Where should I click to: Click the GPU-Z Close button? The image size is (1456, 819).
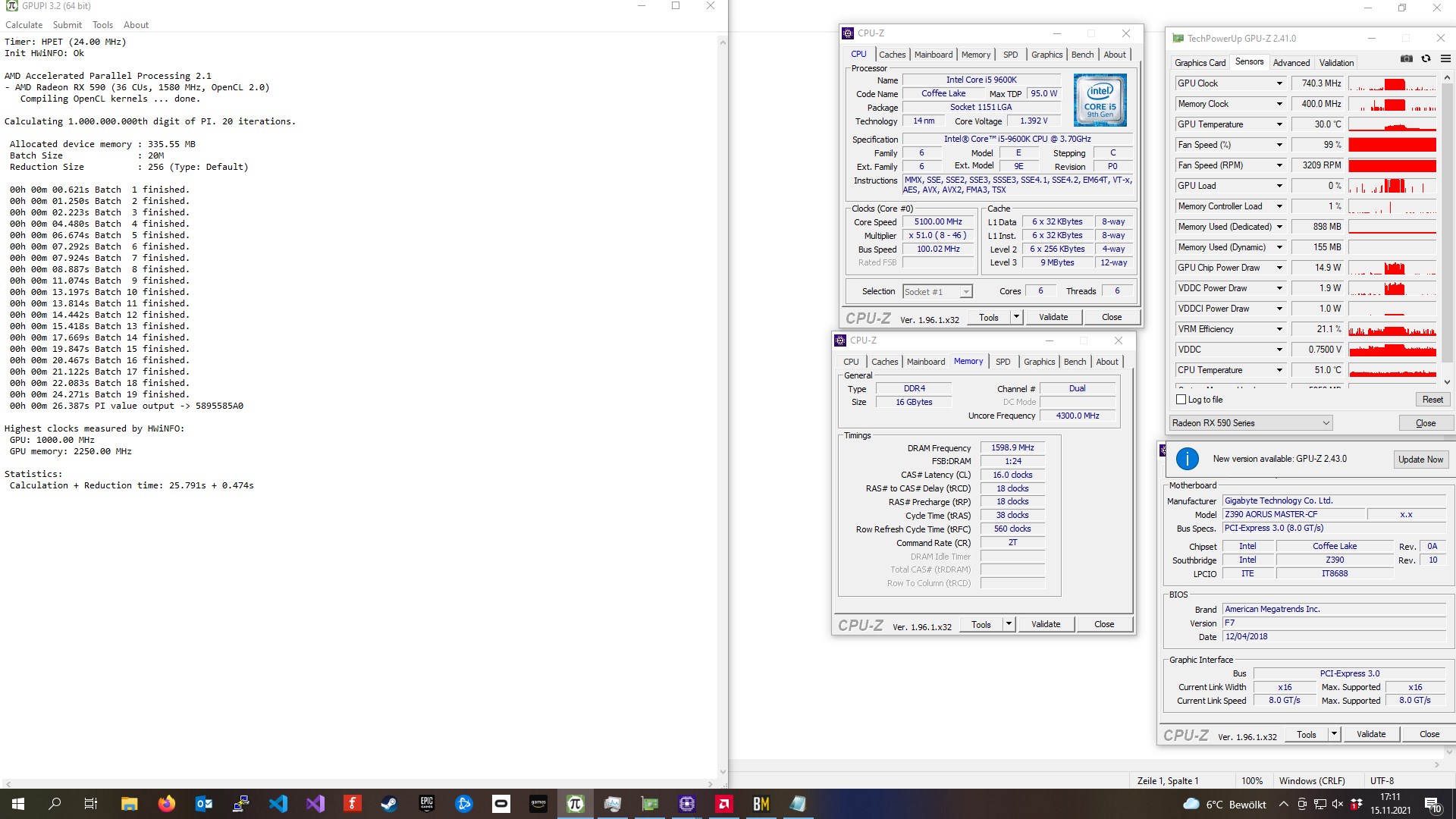(1425, 423)
